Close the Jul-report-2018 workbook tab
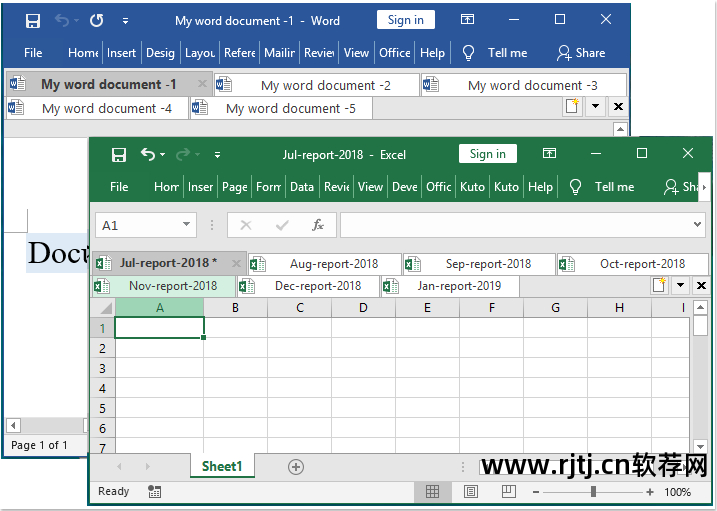Screen dimensions: 717x511 [x=236, y=263]
